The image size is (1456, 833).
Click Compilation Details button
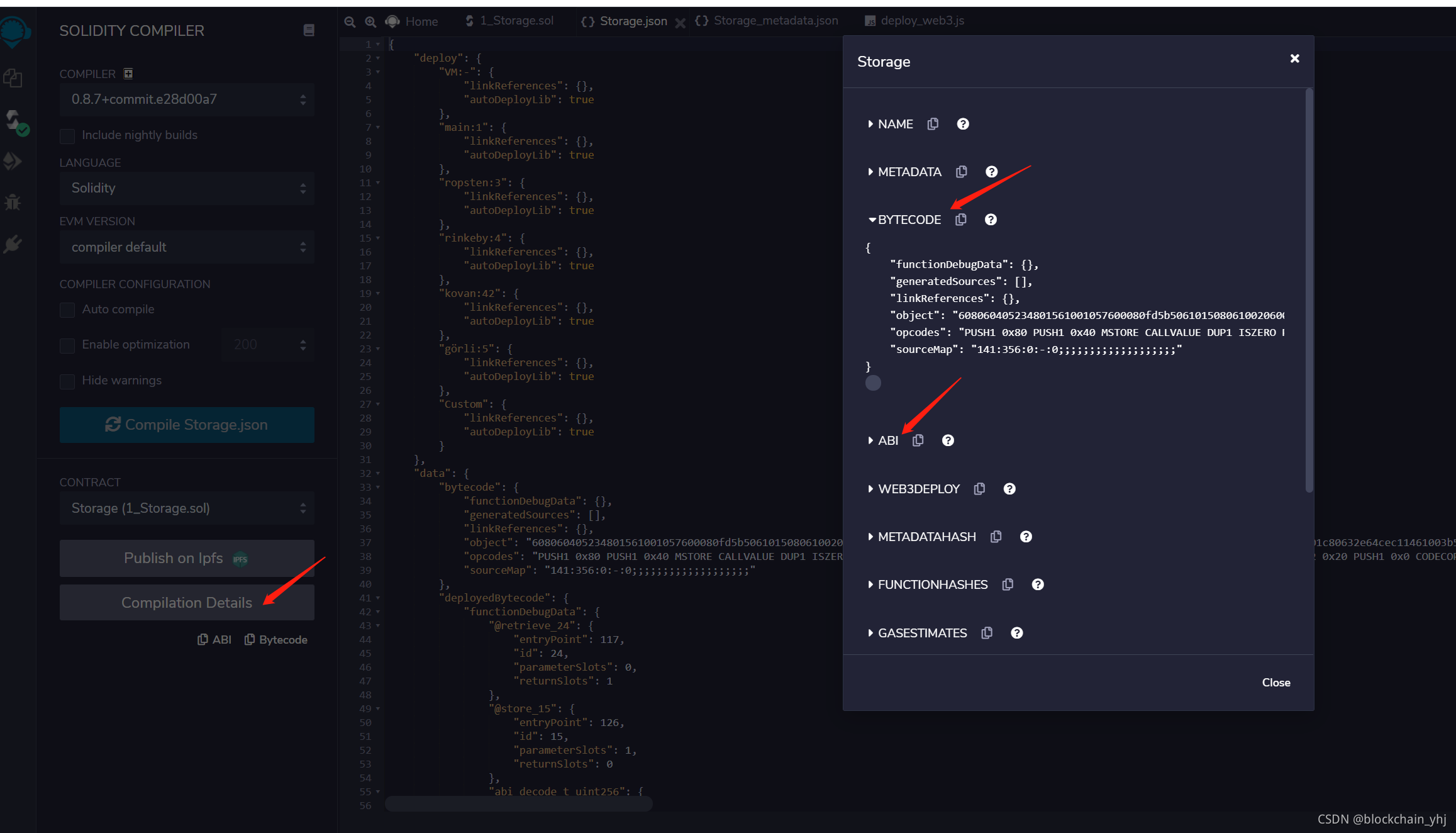point(187,603)
